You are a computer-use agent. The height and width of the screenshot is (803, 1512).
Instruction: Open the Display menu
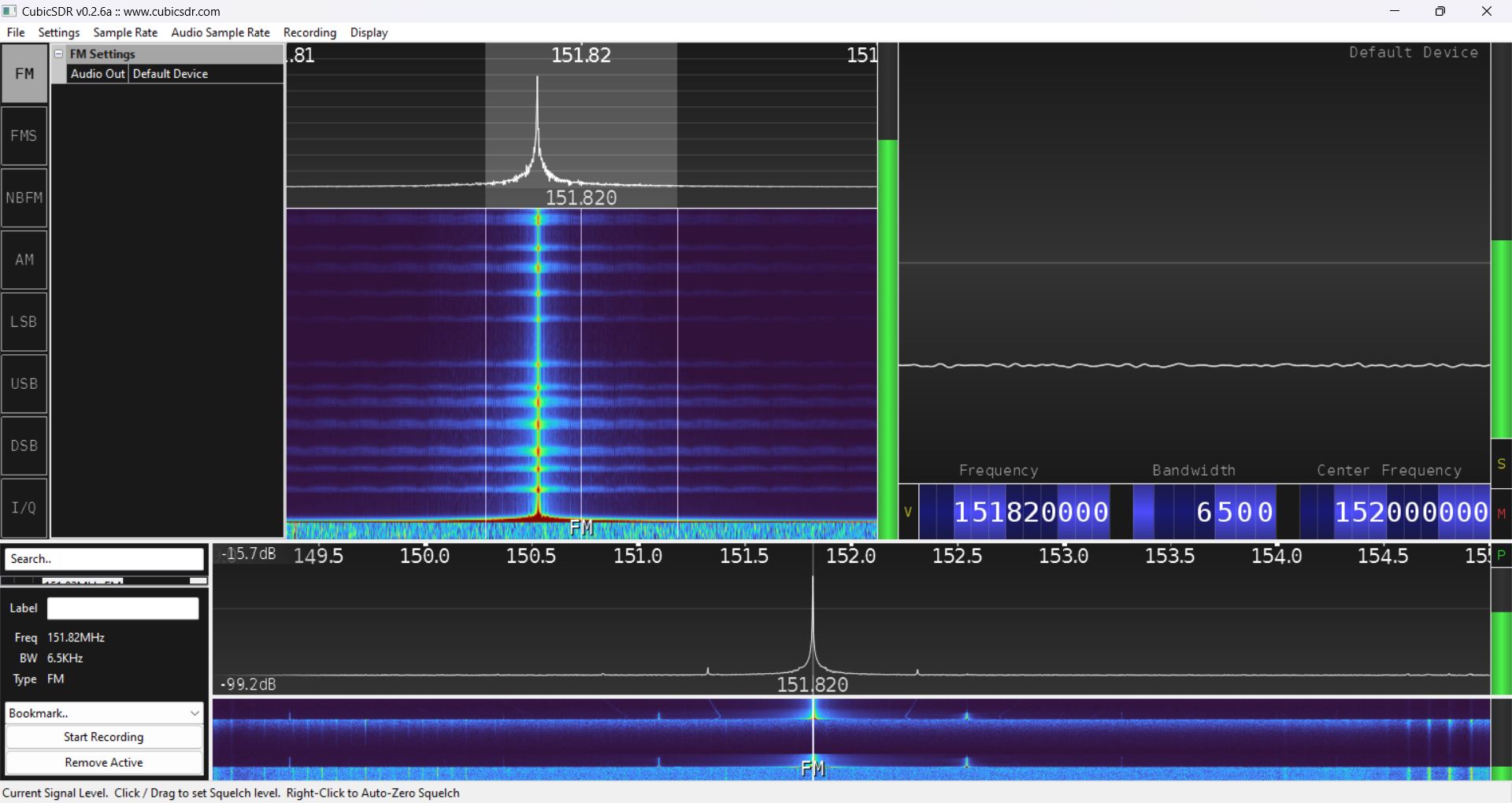coord(369,32)
